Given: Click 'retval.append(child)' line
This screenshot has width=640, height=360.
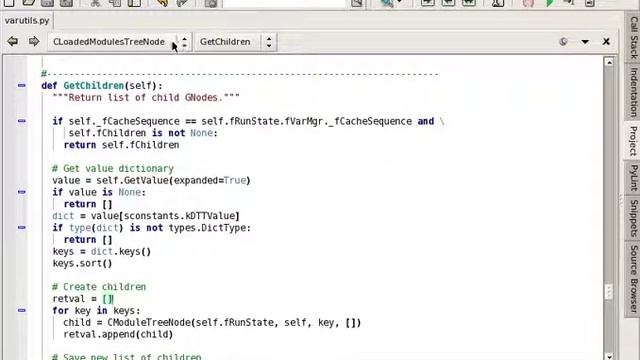Looking at the screenshot, I should click(x=118, y=334).
